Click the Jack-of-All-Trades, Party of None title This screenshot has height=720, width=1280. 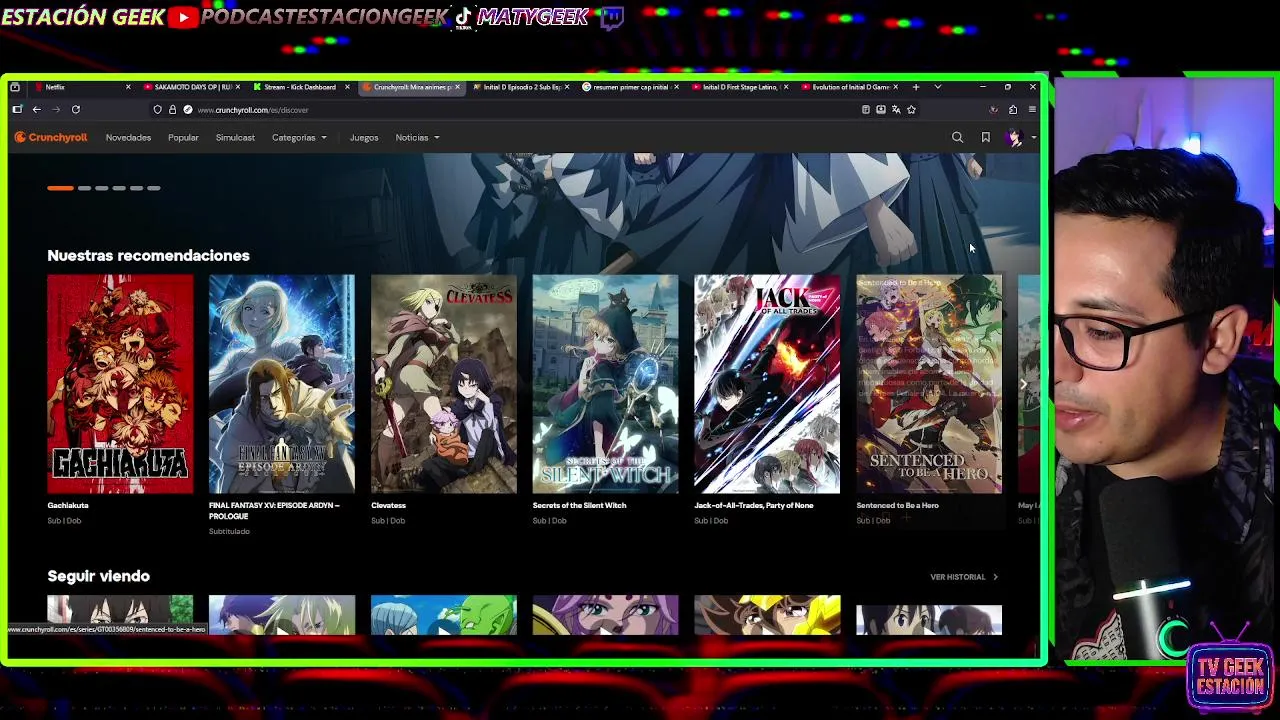click(x=754, y=505)
